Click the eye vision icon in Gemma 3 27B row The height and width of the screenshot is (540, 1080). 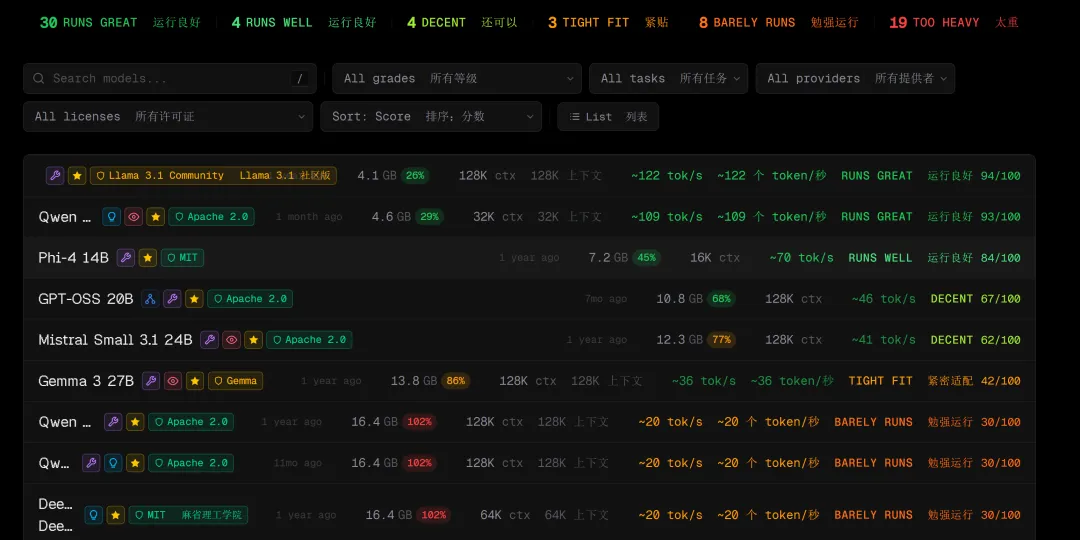(x=173, y=381)
